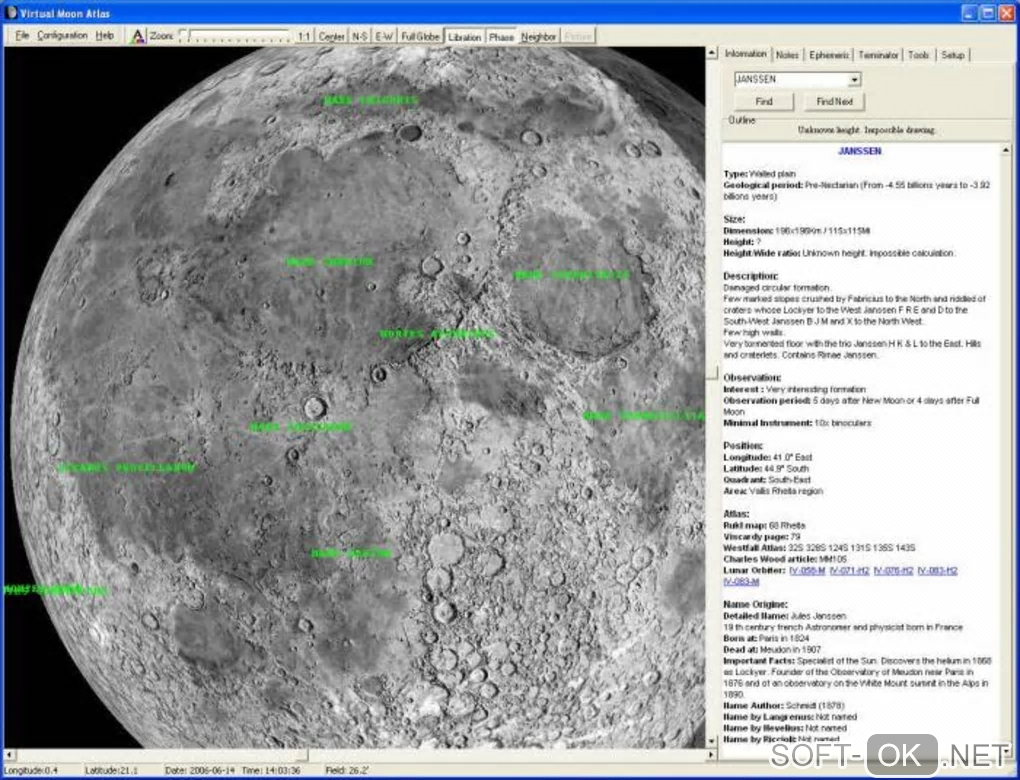Open Lunar Orbiter link IV-071-H2
The width and height of the screenshot is (1020, 780).
click(849, 571)
